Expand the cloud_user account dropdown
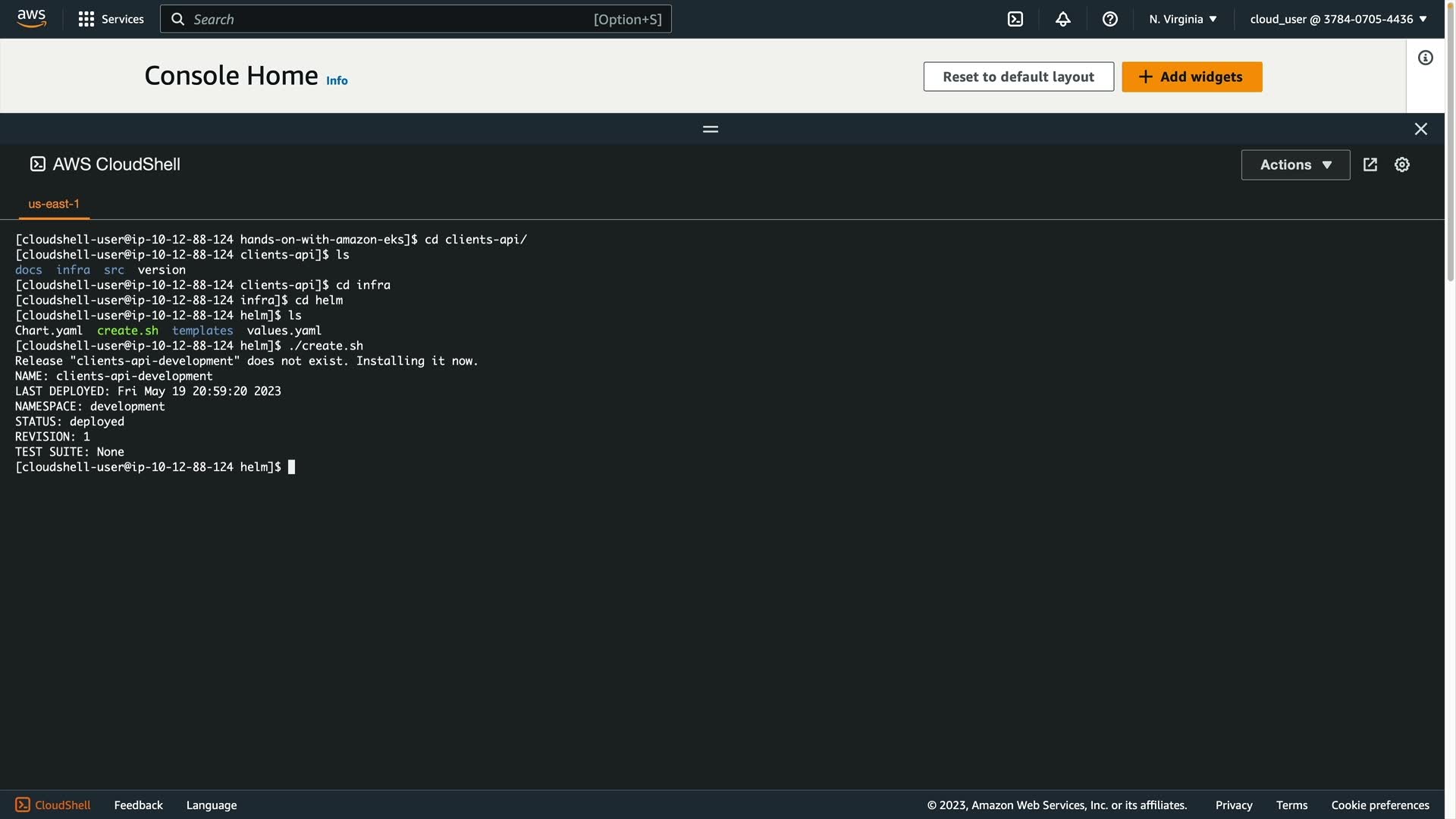 [x=1338, y=19]
